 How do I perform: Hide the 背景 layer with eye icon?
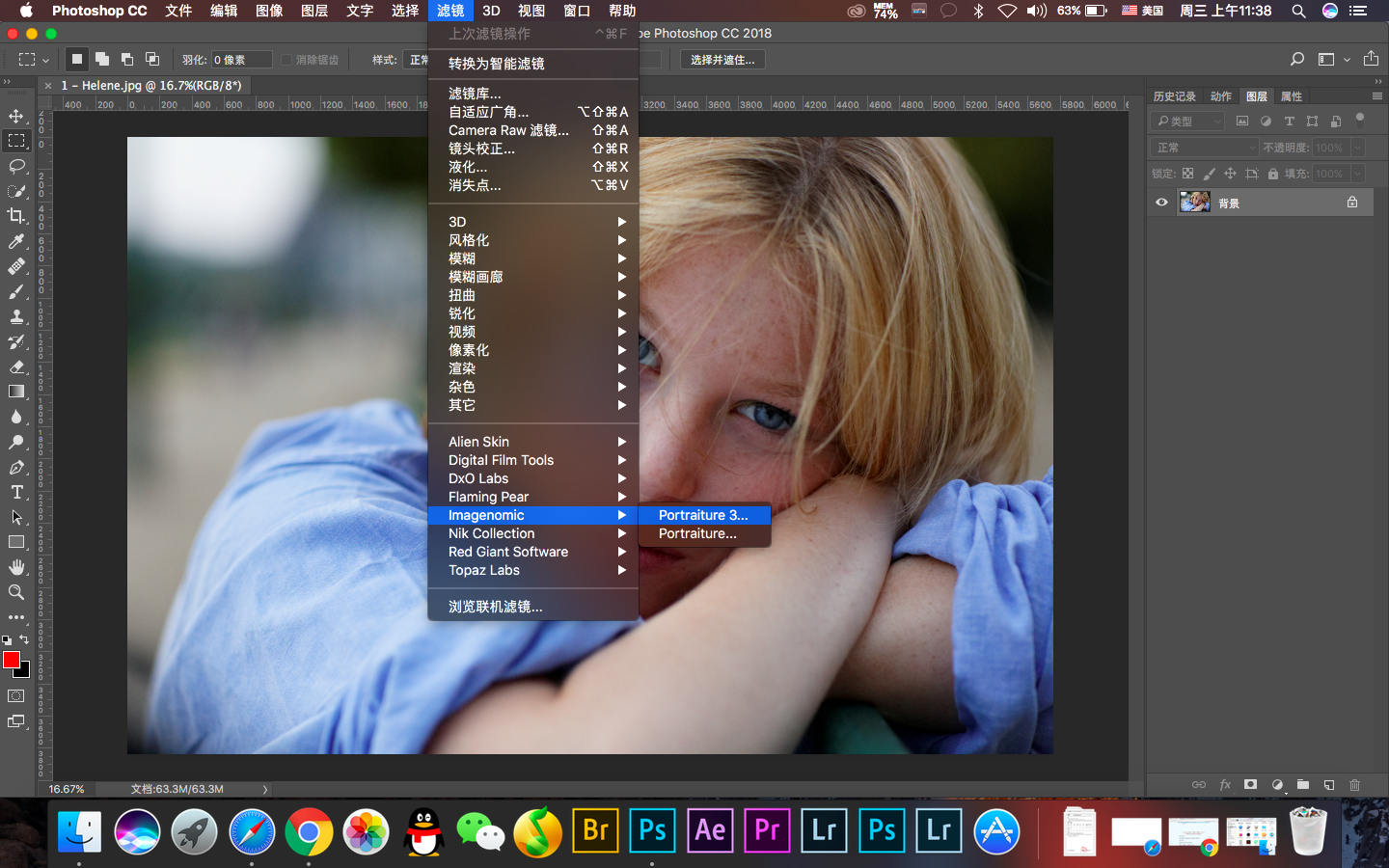click(1161, 203)
